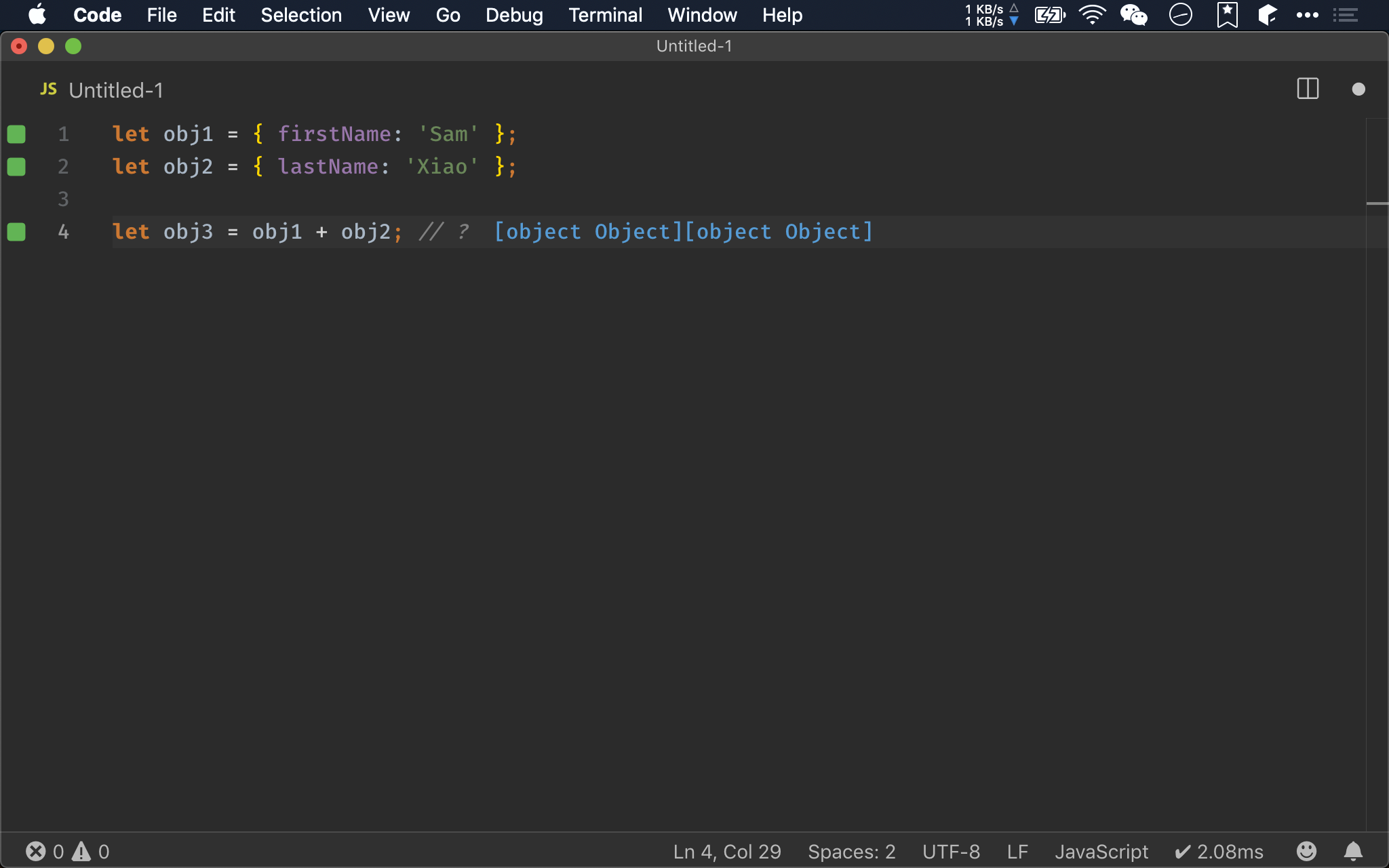Screen dimensions: 1389x868
Task: Click line number 3 in the gutter
Action: coord(63,199)
